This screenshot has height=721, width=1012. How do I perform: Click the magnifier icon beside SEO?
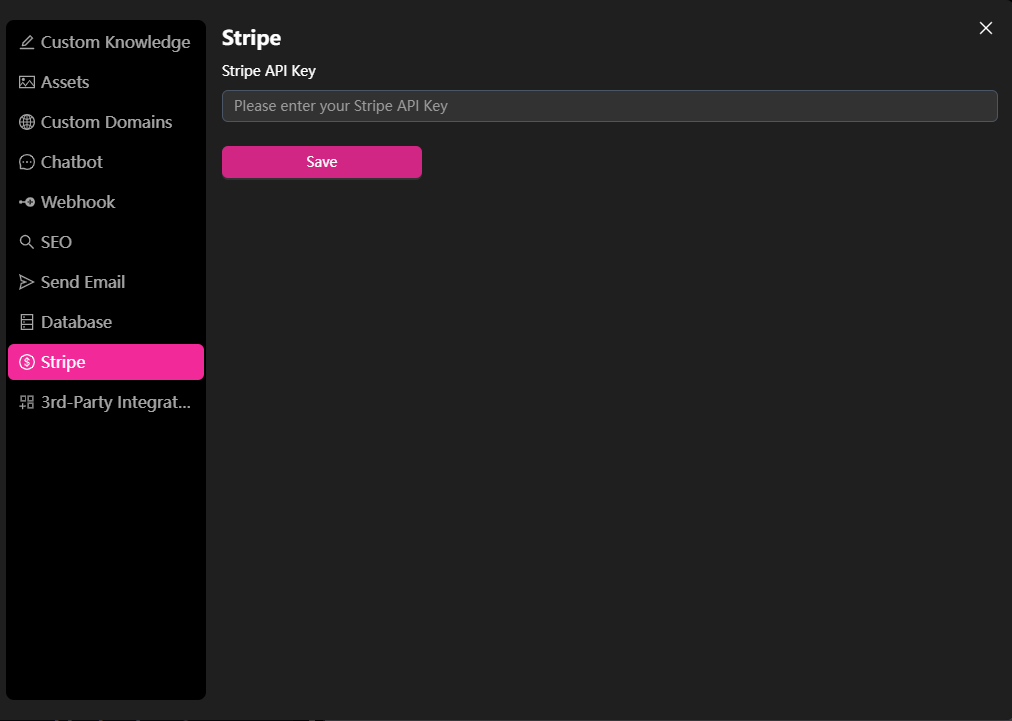click(27, 242)
